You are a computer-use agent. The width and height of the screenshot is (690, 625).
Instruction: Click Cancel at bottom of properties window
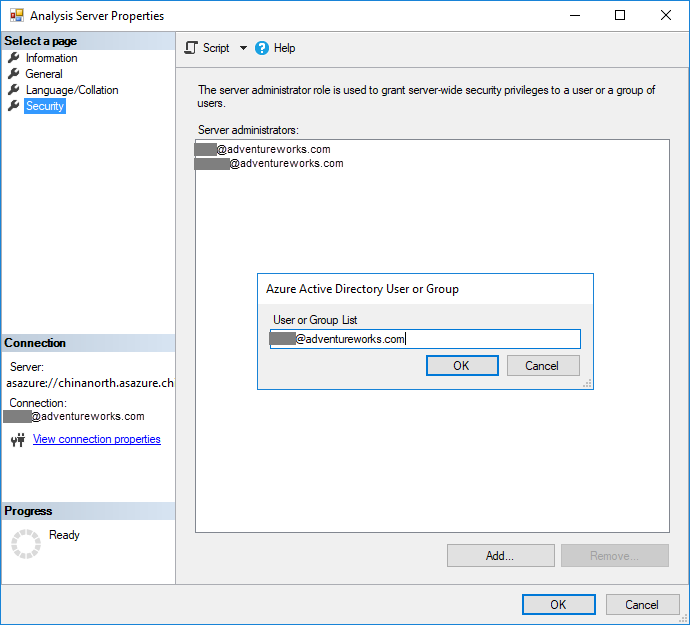(x=642, y=604)
